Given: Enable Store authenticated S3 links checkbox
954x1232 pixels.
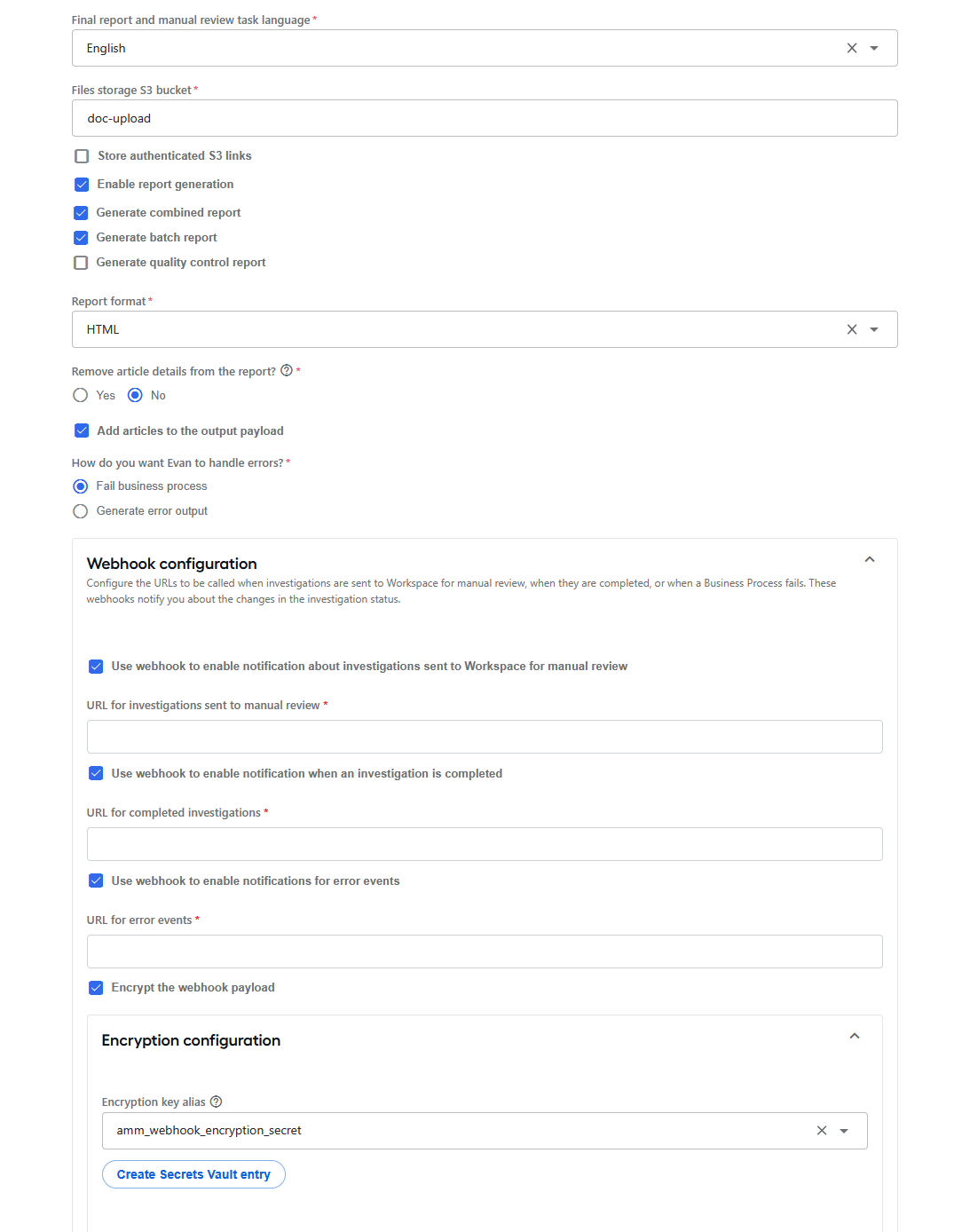Looking at the screenshot, I should 82,156.
